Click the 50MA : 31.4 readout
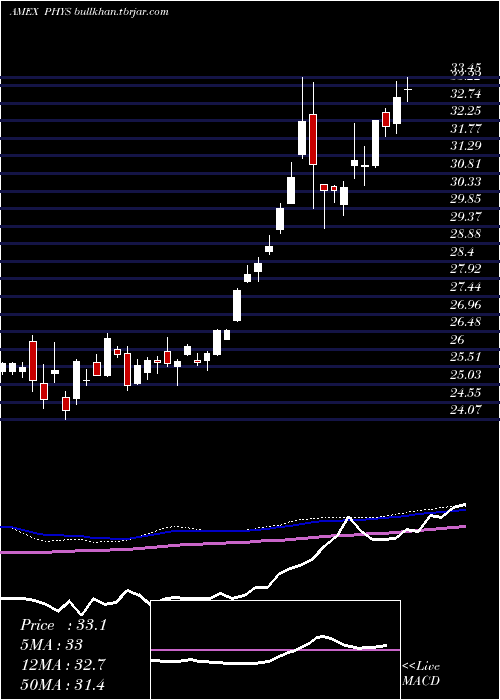 tap(62, 684)
